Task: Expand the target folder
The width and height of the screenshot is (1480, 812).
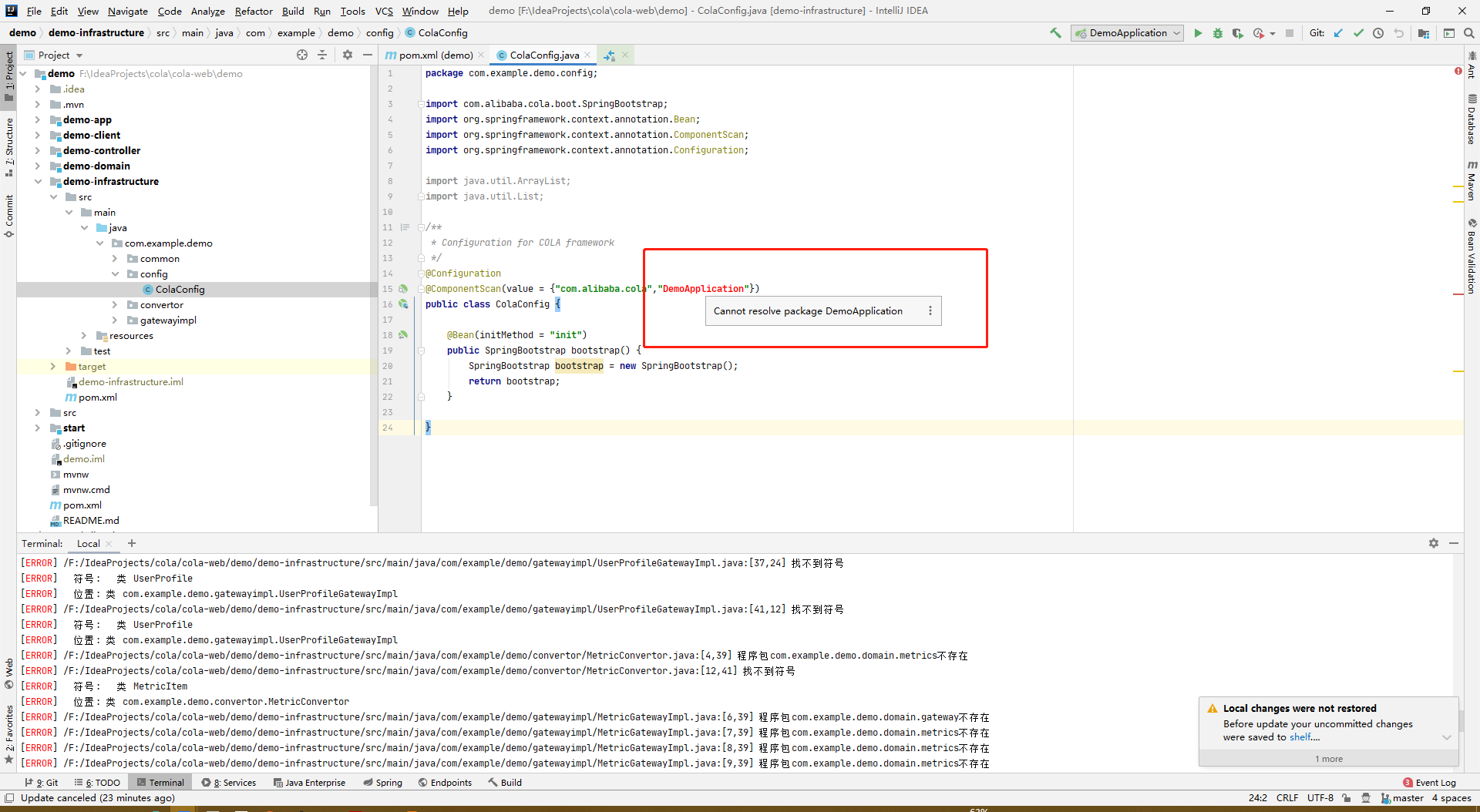Action: pos(53,366)
